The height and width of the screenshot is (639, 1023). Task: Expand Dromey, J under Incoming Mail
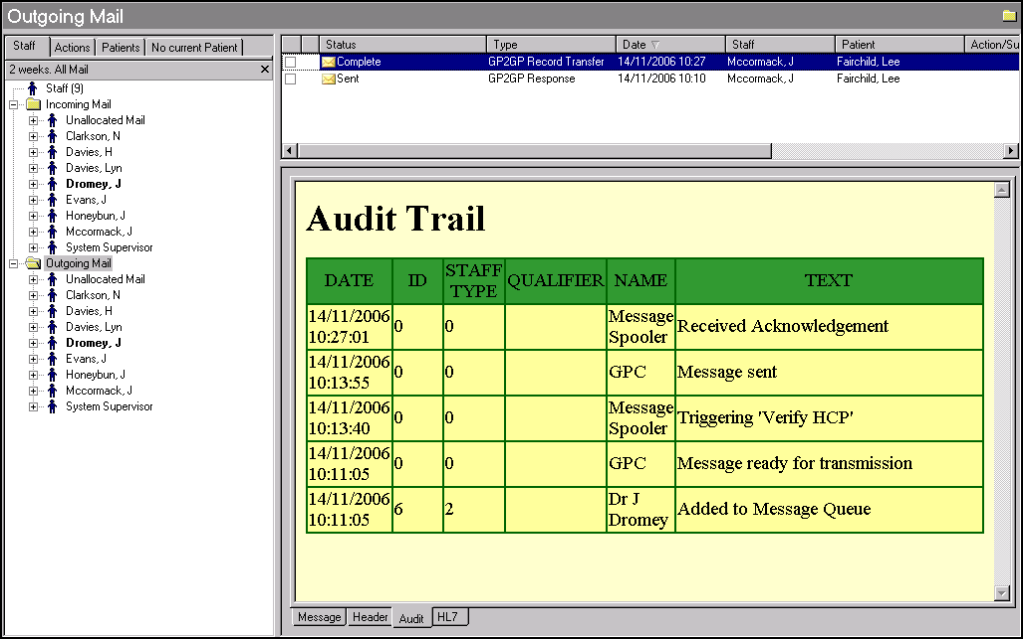(33, 184)
